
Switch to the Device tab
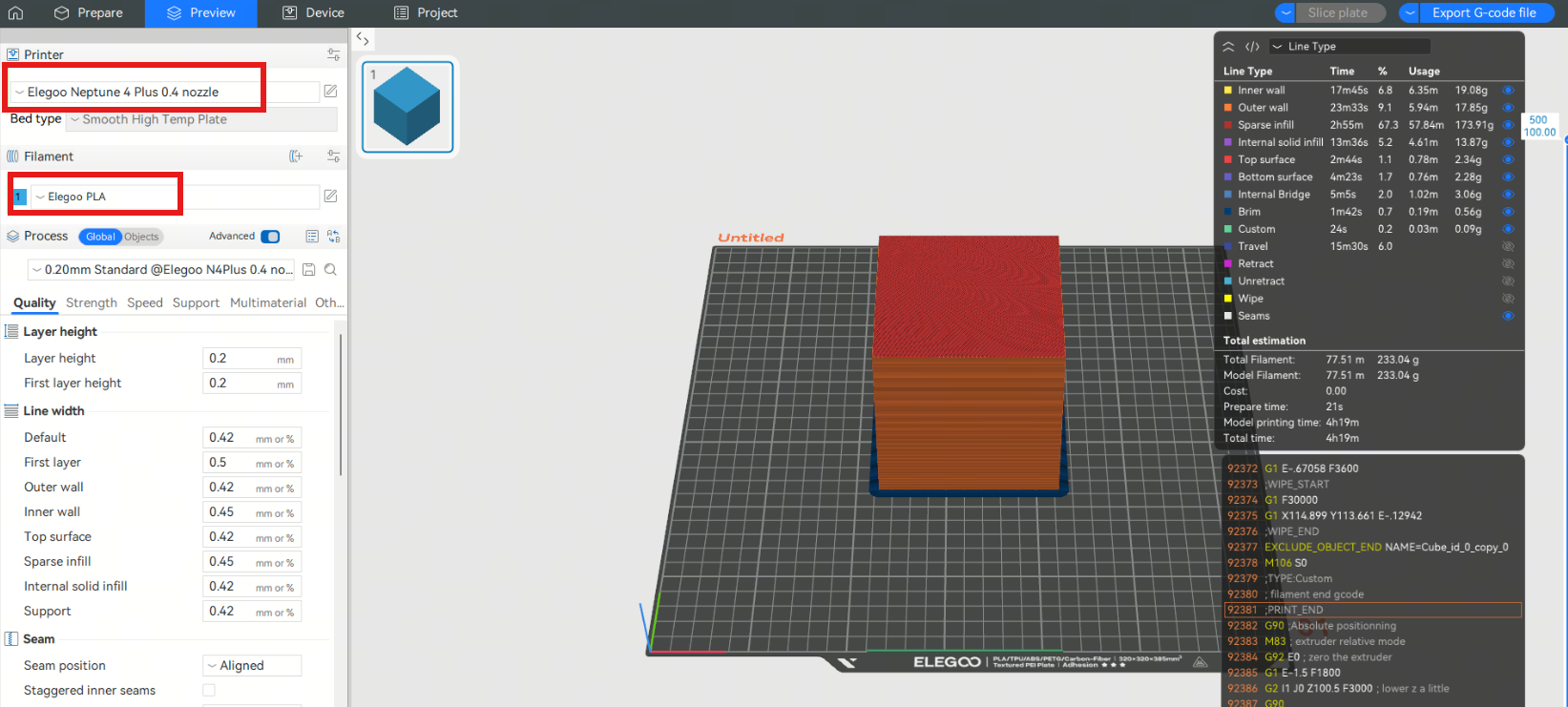(314, 13)
